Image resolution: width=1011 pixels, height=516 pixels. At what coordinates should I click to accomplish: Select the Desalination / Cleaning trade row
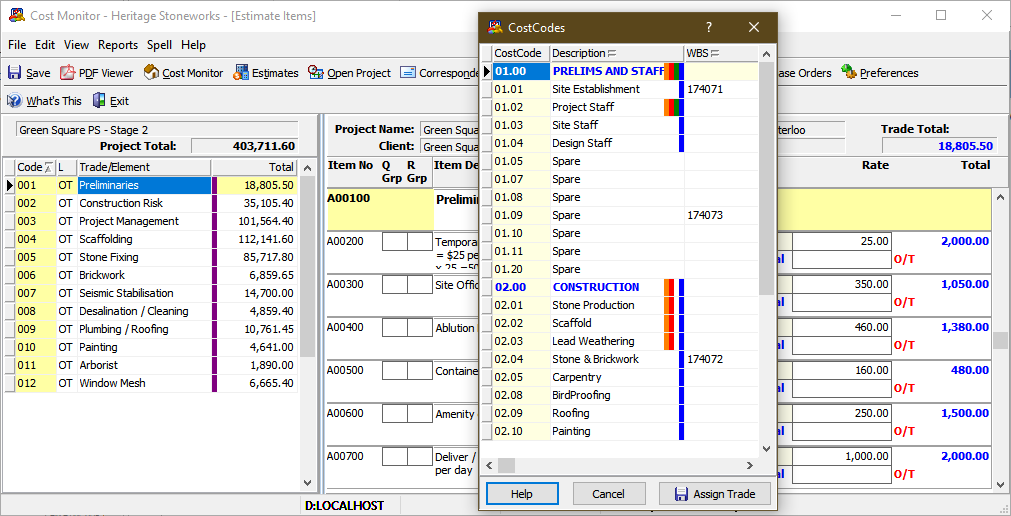(151, 311)
